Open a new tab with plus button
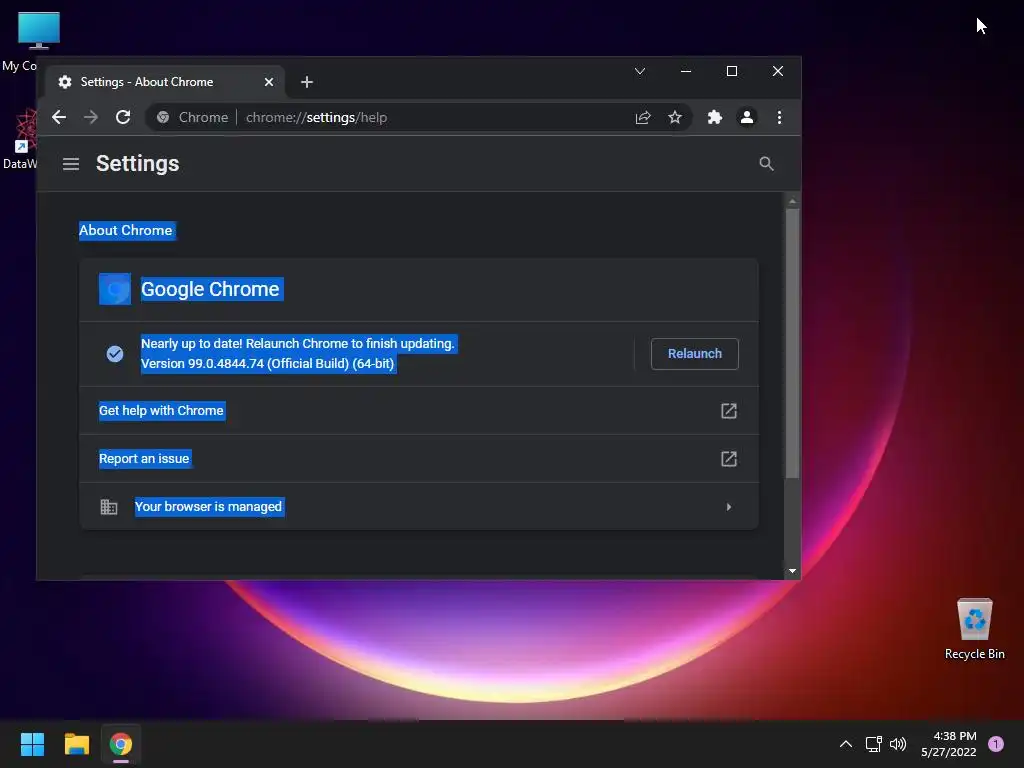Viewport: 1024px width, 768px height. (x=306, y=82)
